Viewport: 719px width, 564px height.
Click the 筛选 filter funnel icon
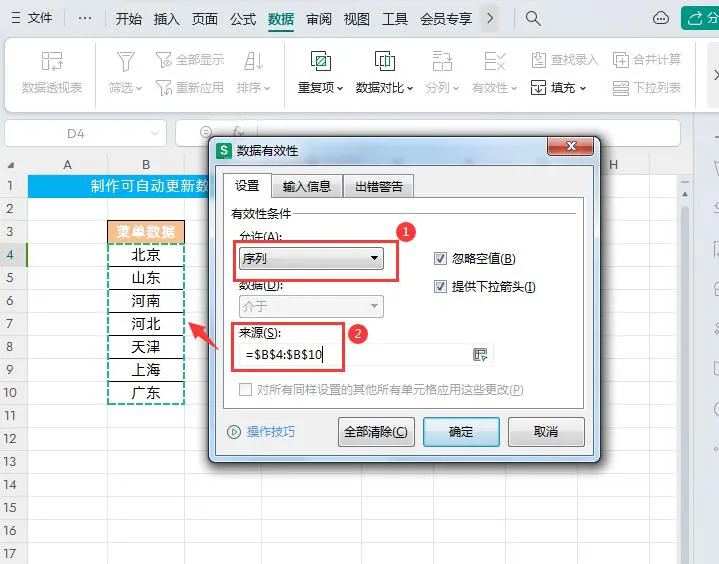(x=125, y=62)
